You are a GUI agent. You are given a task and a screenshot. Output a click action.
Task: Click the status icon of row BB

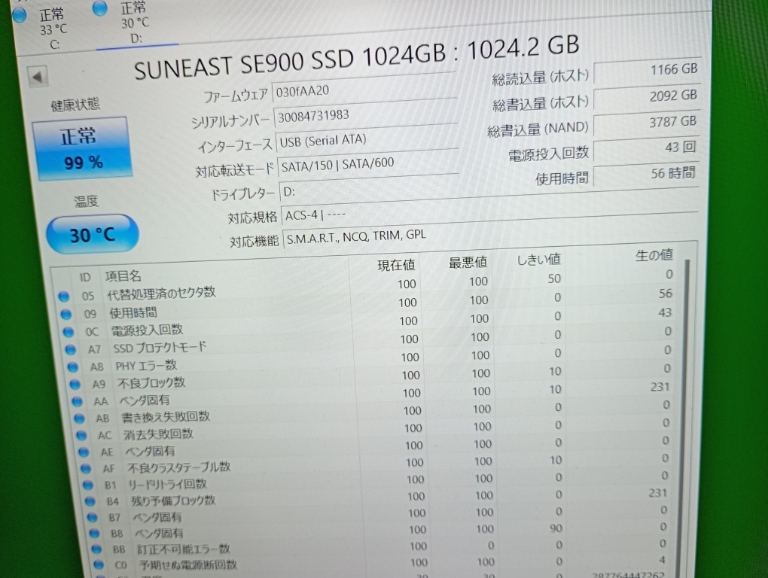(x=96, y=549)
